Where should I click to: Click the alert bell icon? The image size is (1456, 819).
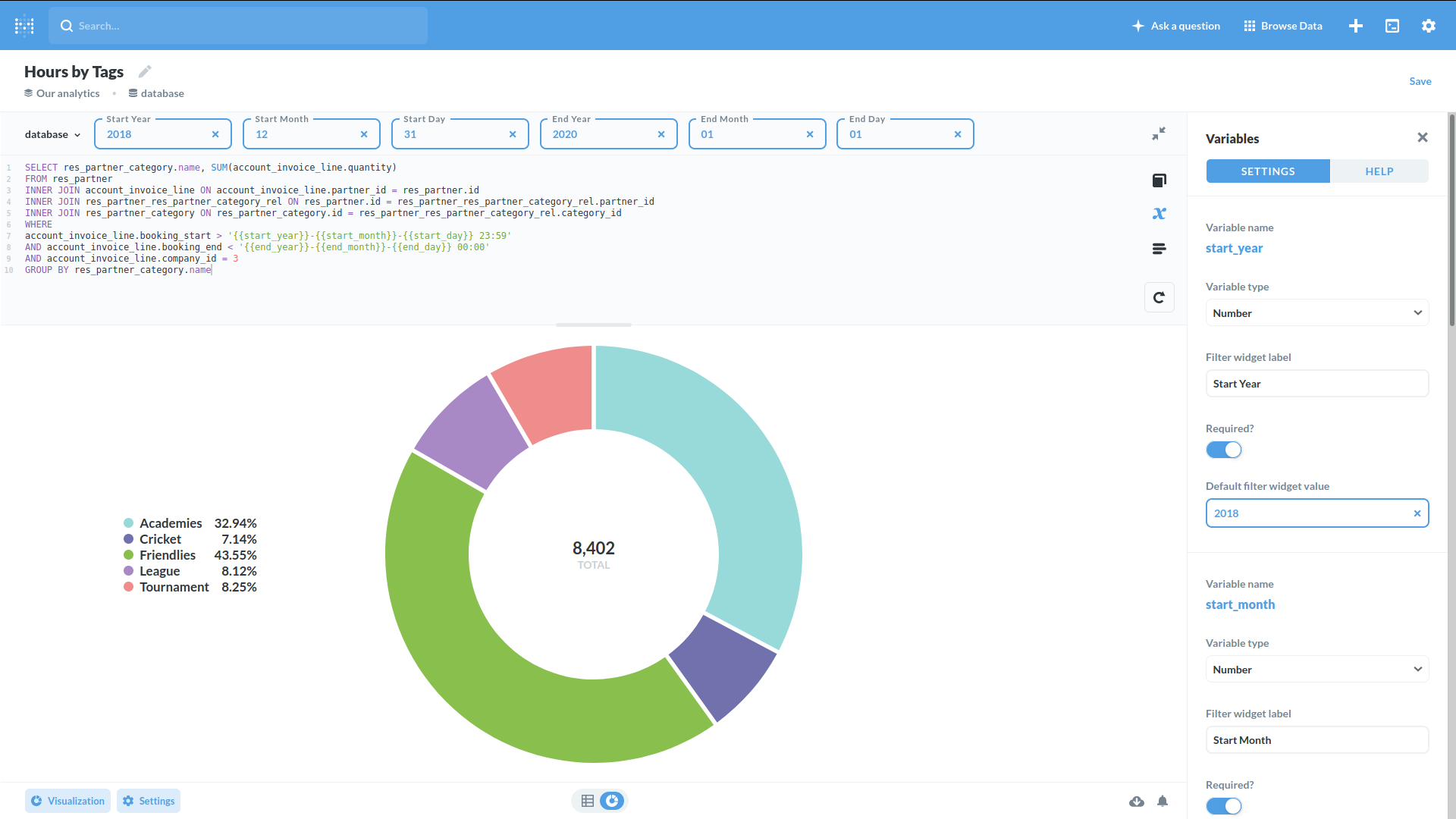click(1163, 802)
